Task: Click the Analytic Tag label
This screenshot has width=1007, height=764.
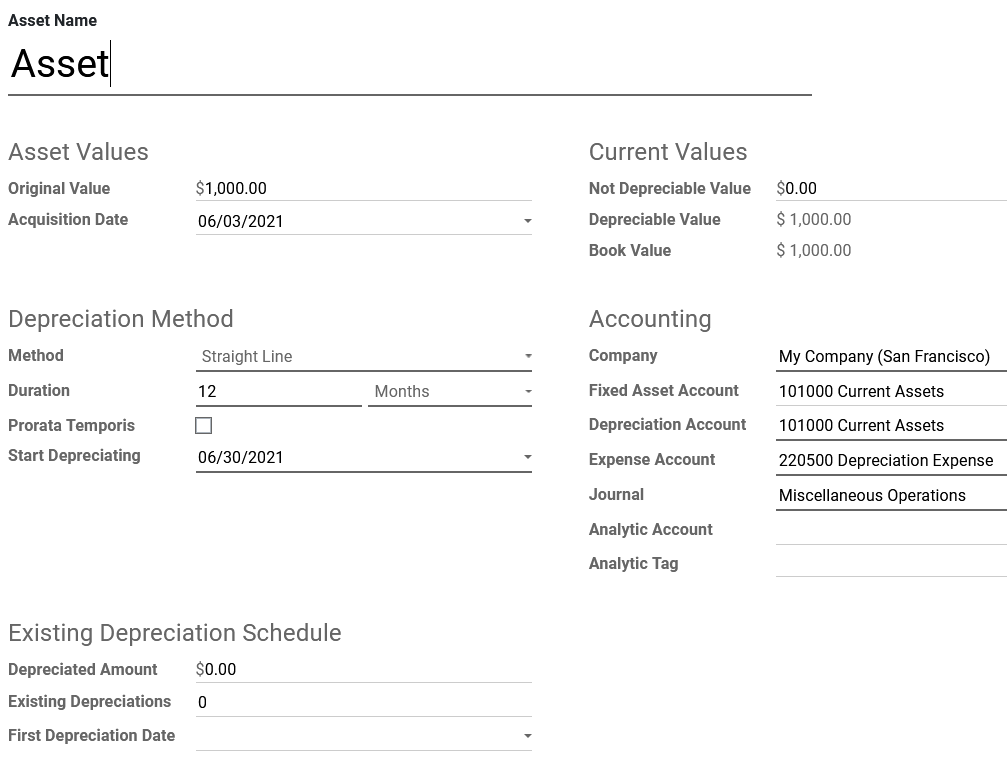Action: [x=633, y=564]
